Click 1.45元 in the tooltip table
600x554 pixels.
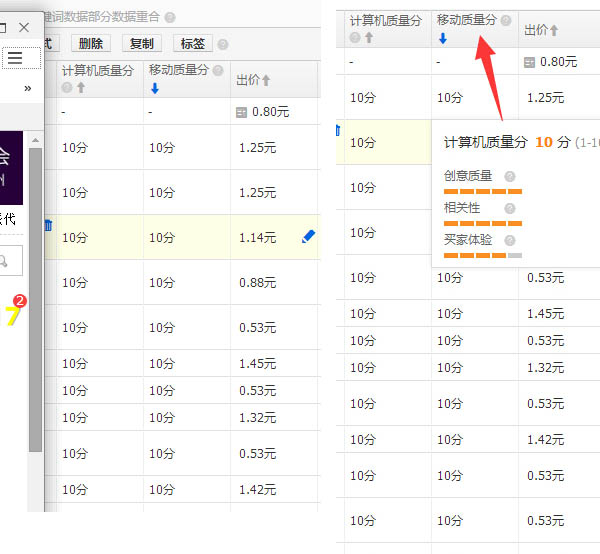click(x=546, y=314)
